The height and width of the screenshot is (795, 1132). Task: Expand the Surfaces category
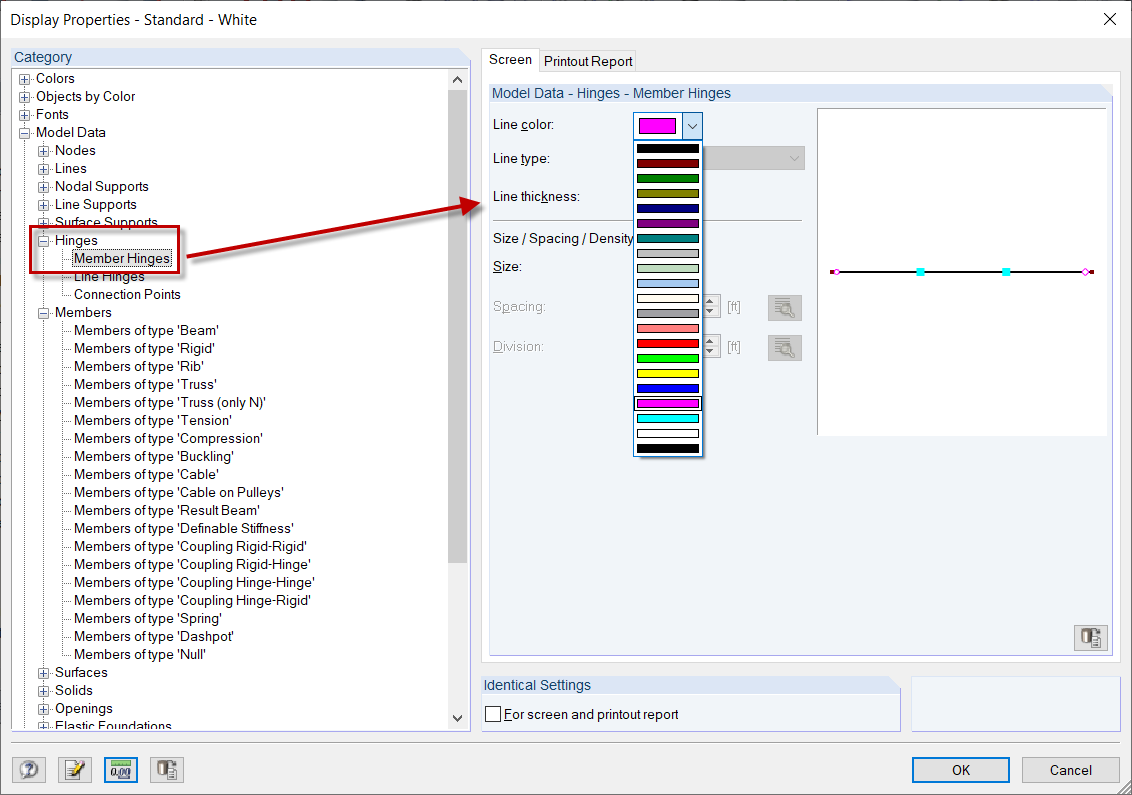42,672
